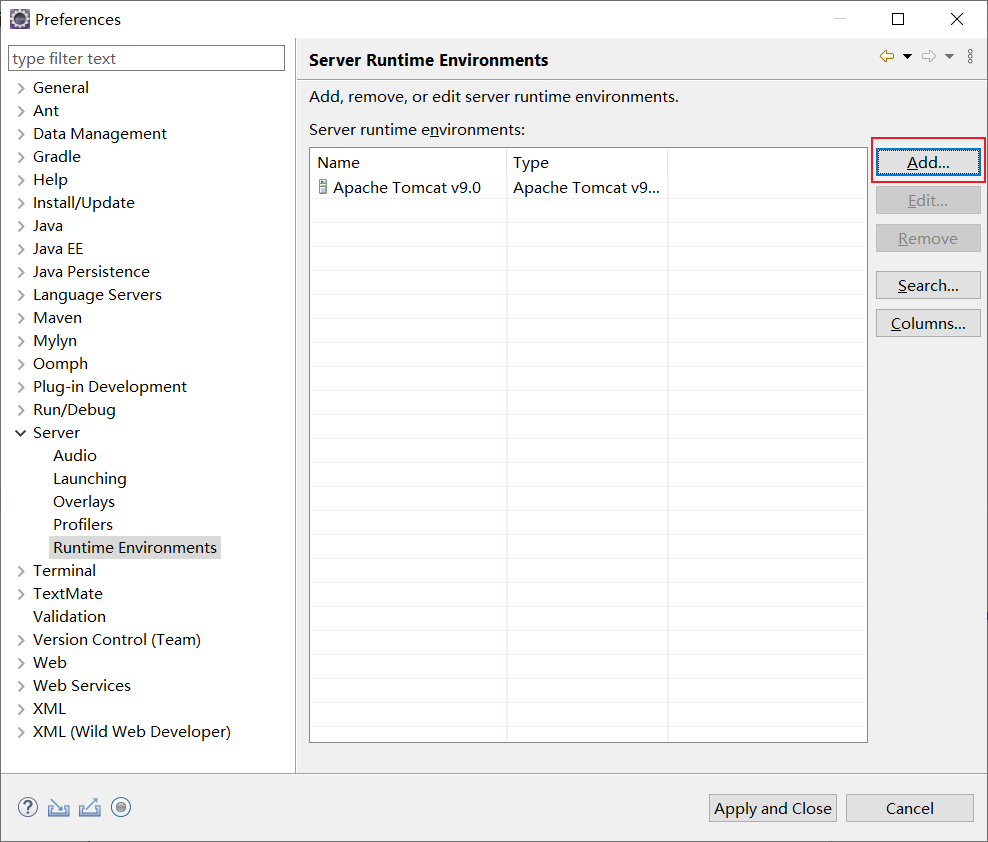This screenshot has height=842, width=988.
Task: Focus the type filter text field
Action: (x=146, y=58)
